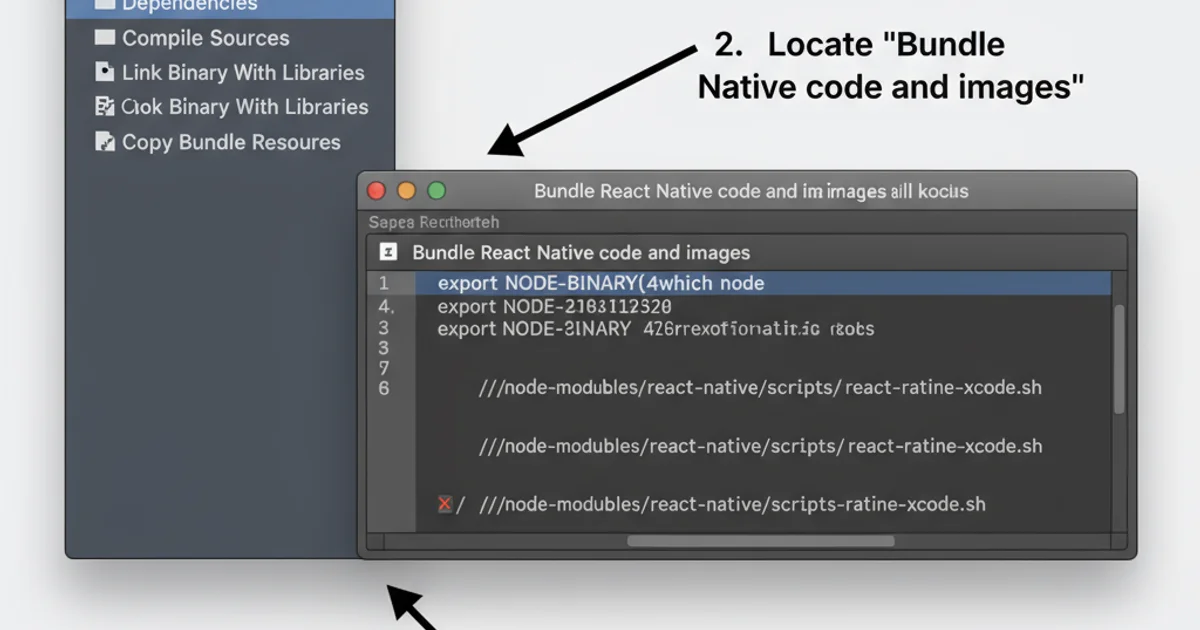Click inside the script text editing area

click(x=750, y=420)
